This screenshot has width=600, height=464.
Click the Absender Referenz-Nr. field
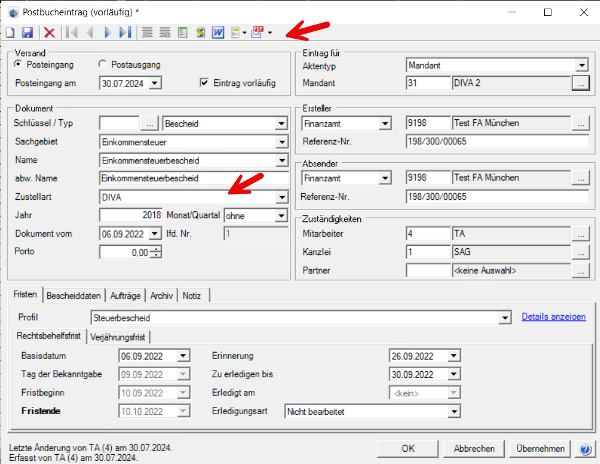[497, 197]
